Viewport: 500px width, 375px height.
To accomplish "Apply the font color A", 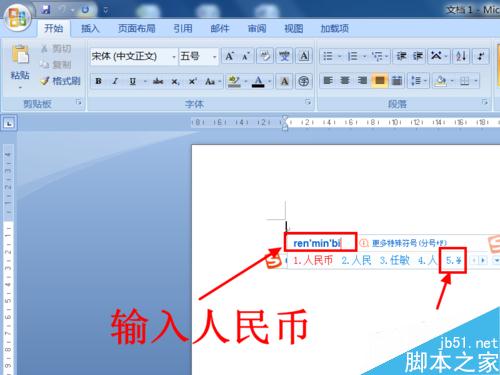I will click(258, 81).
